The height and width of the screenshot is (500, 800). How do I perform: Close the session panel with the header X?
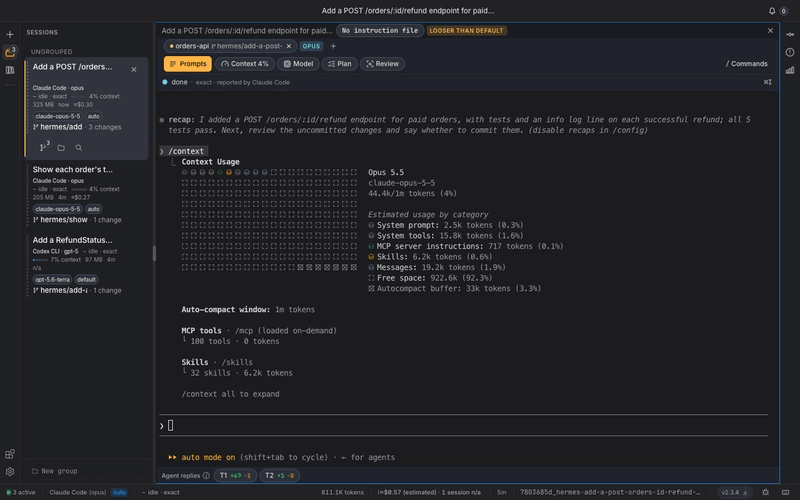pos(770,31)
